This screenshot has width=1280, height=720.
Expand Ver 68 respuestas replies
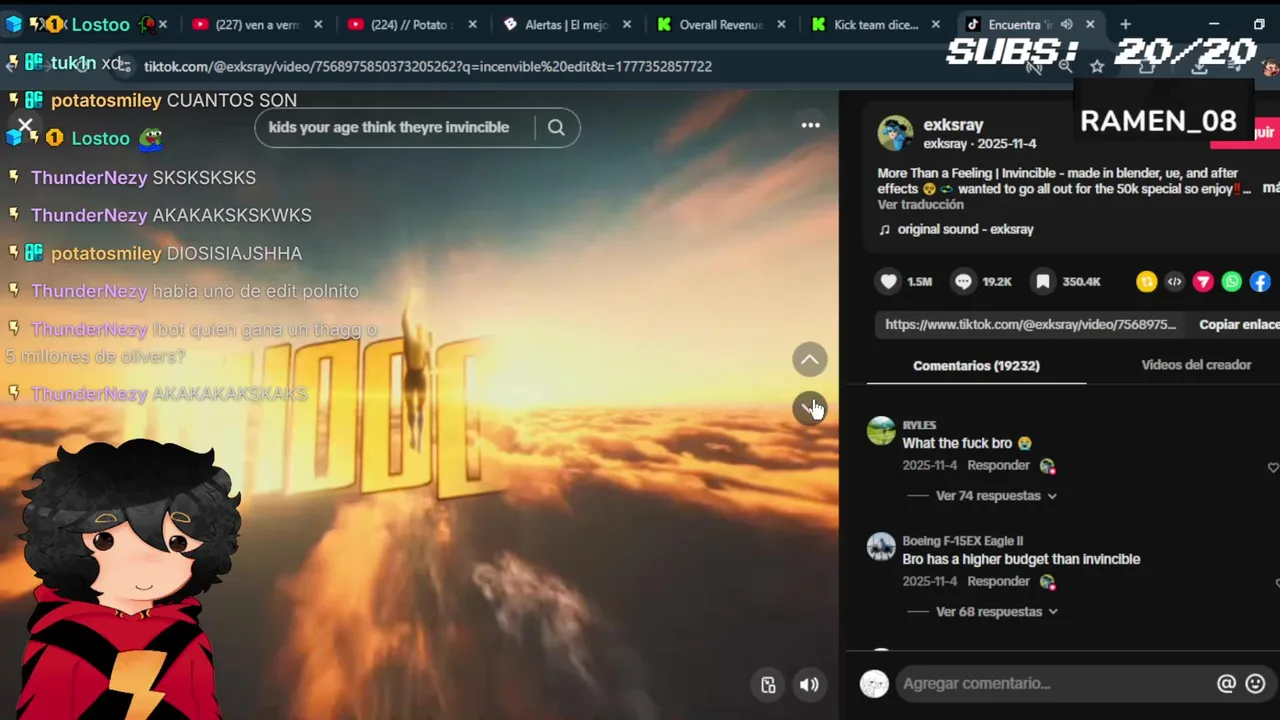996,612
